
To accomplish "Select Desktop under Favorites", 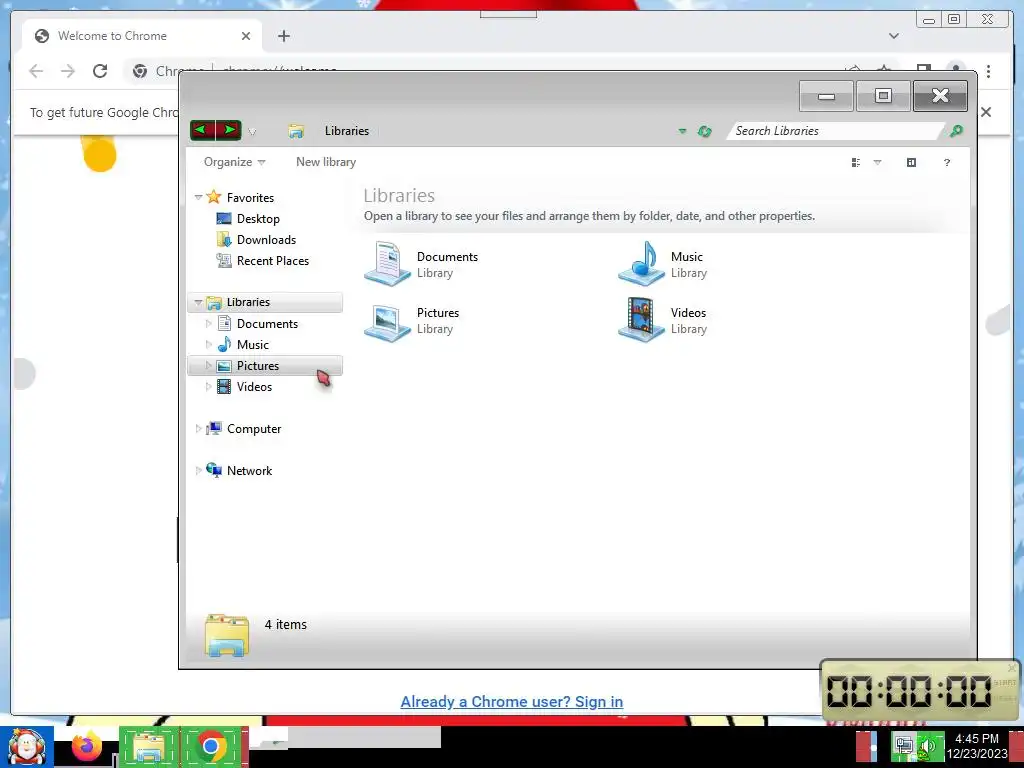I will tap(258, 219).
